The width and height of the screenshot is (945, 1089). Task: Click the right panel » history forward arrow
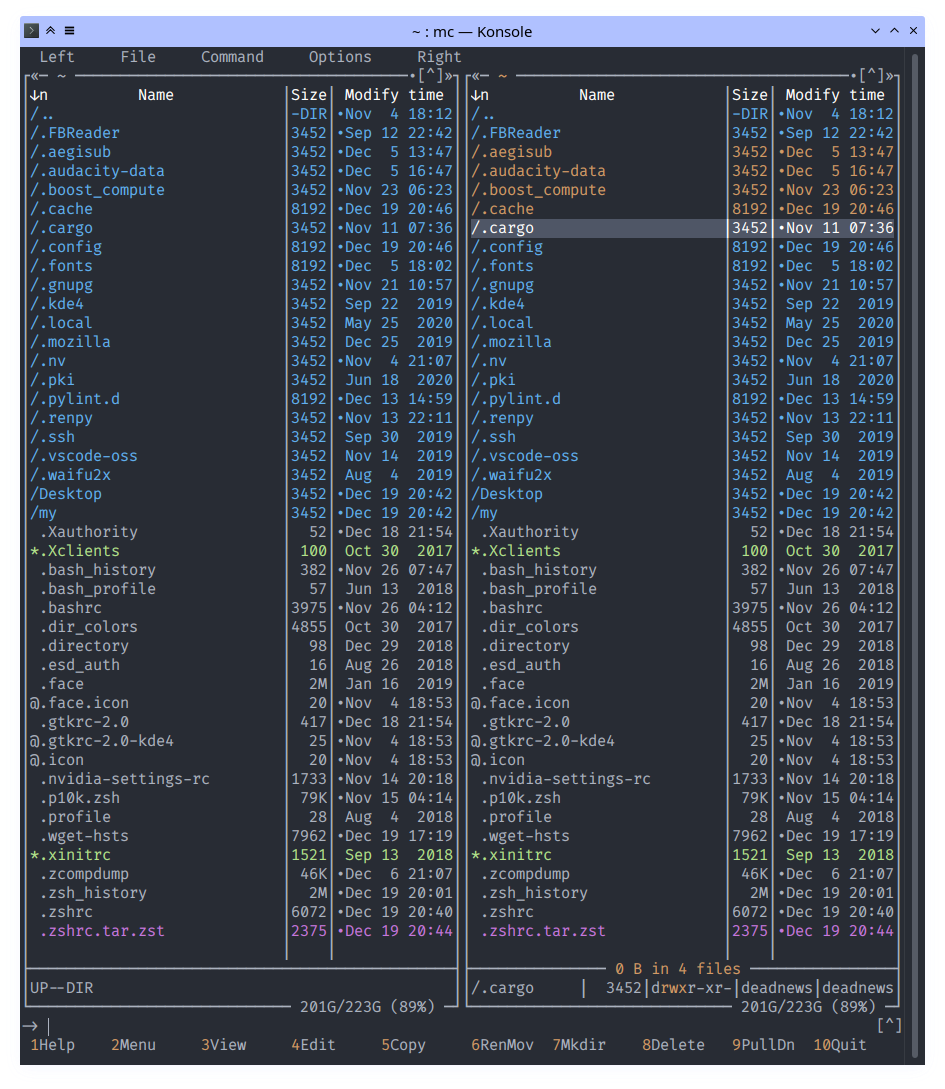pos(892,76)
